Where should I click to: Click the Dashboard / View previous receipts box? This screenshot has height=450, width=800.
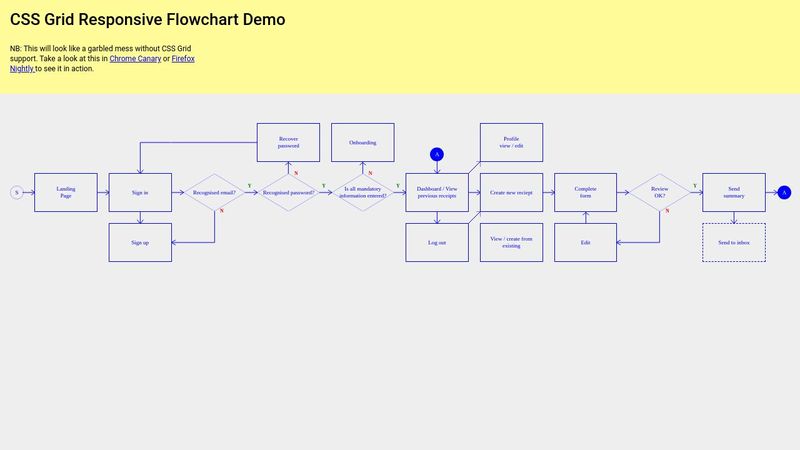click(x=436, y=192)
